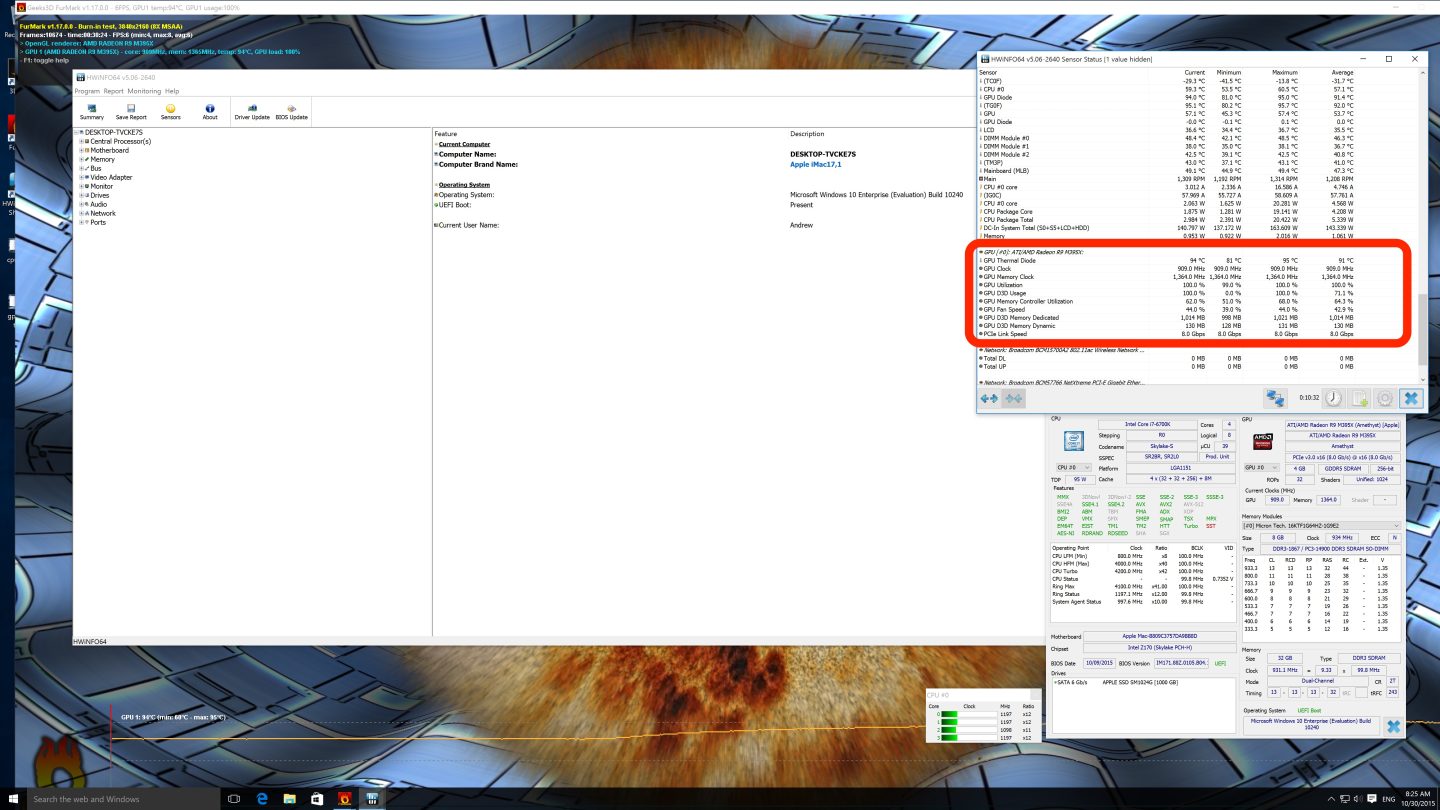Click the BIOS Update toolbar icon
Screen dimensions: 1440x810
click(292, 110)
